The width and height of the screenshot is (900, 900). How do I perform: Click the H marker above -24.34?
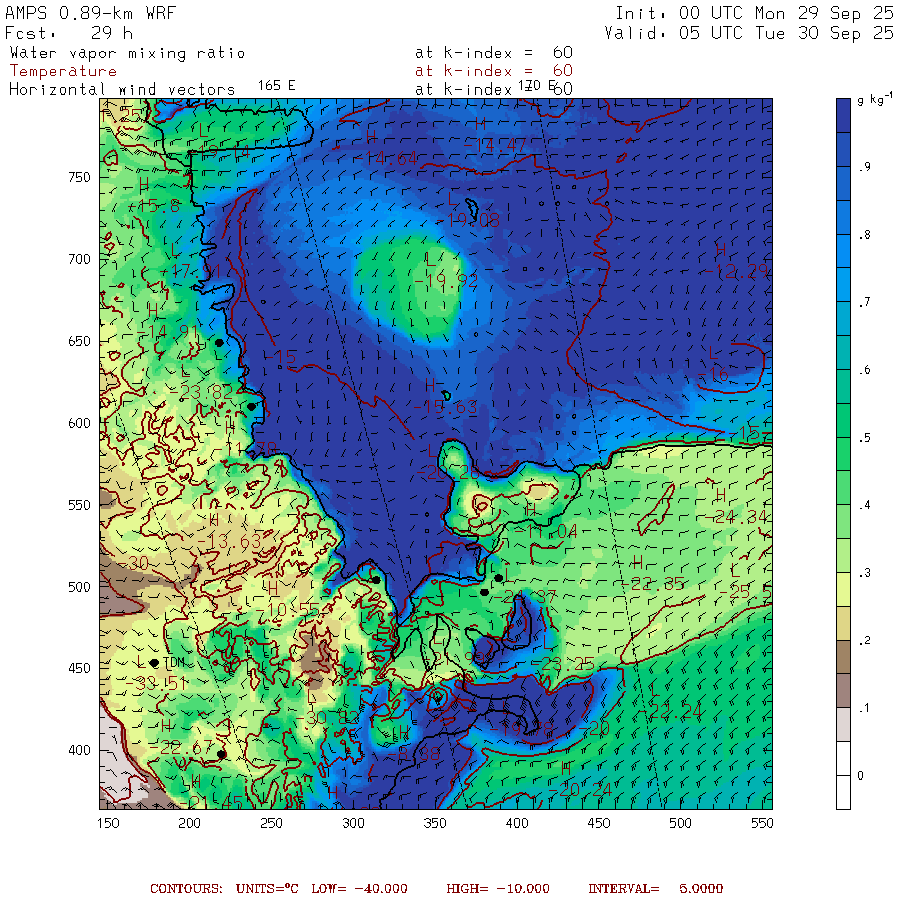tap(721, 494)
